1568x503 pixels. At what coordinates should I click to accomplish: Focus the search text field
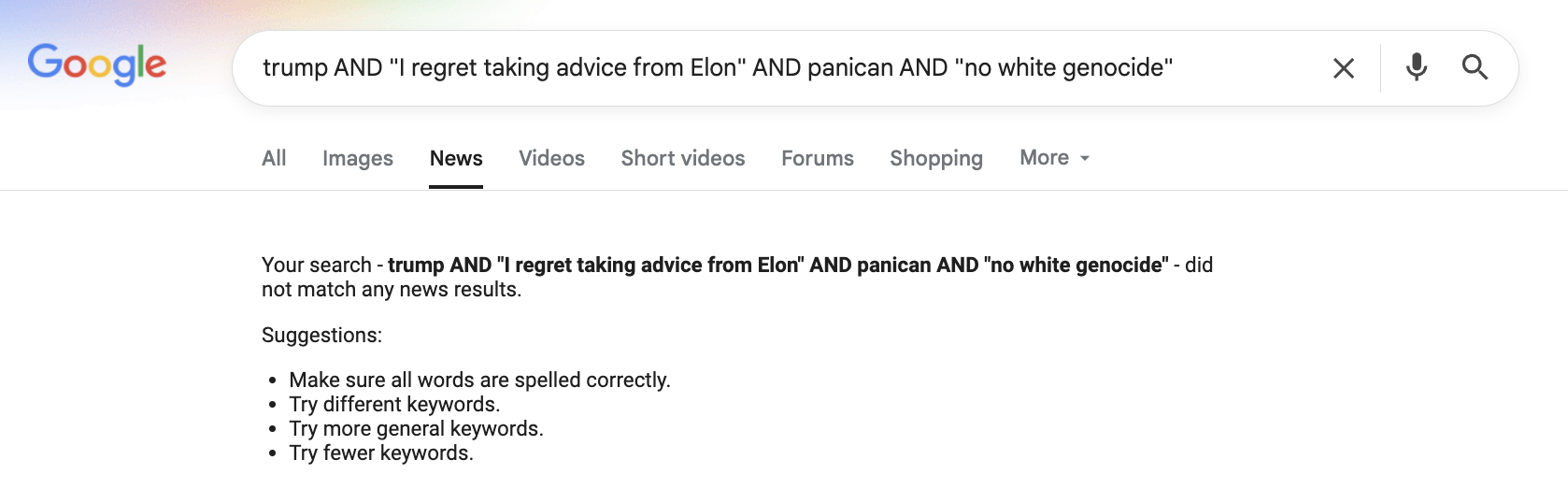click(785, 68)
